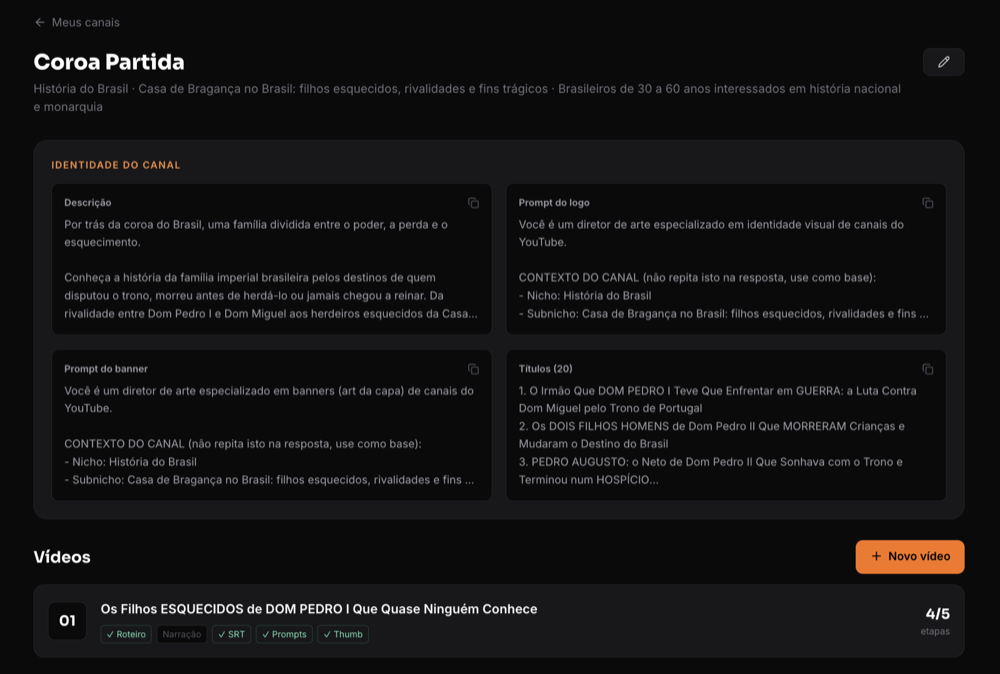Click the Coroa Partida channel title
The image size is (1000, 674).
[x=109, y=62]
